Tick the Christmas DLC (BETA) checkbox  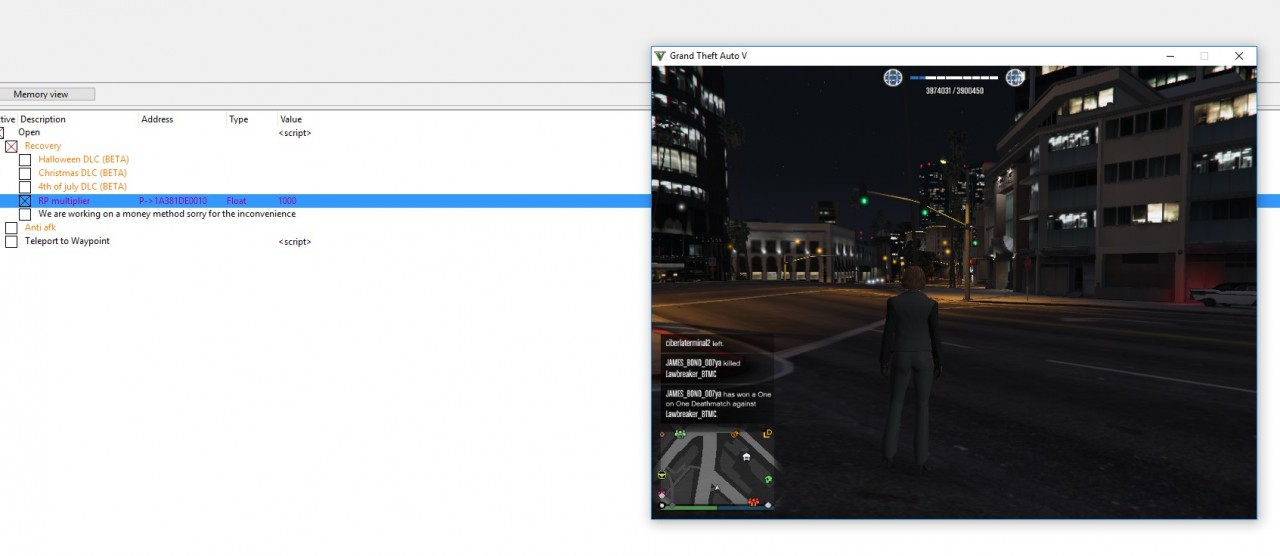[x=25, y=174]
